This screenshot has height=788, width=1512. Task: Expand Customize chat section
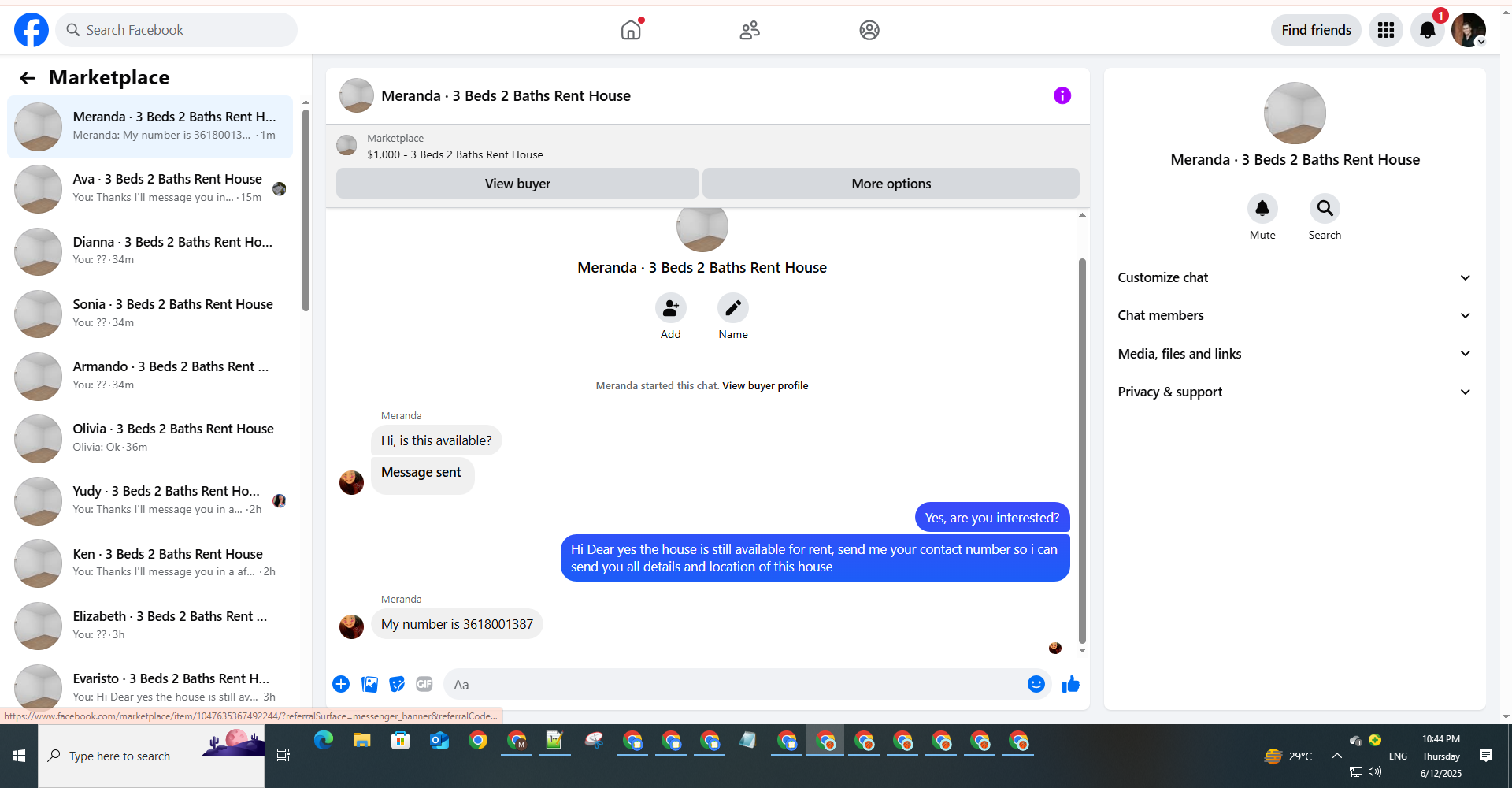(x=1295, y=277)
